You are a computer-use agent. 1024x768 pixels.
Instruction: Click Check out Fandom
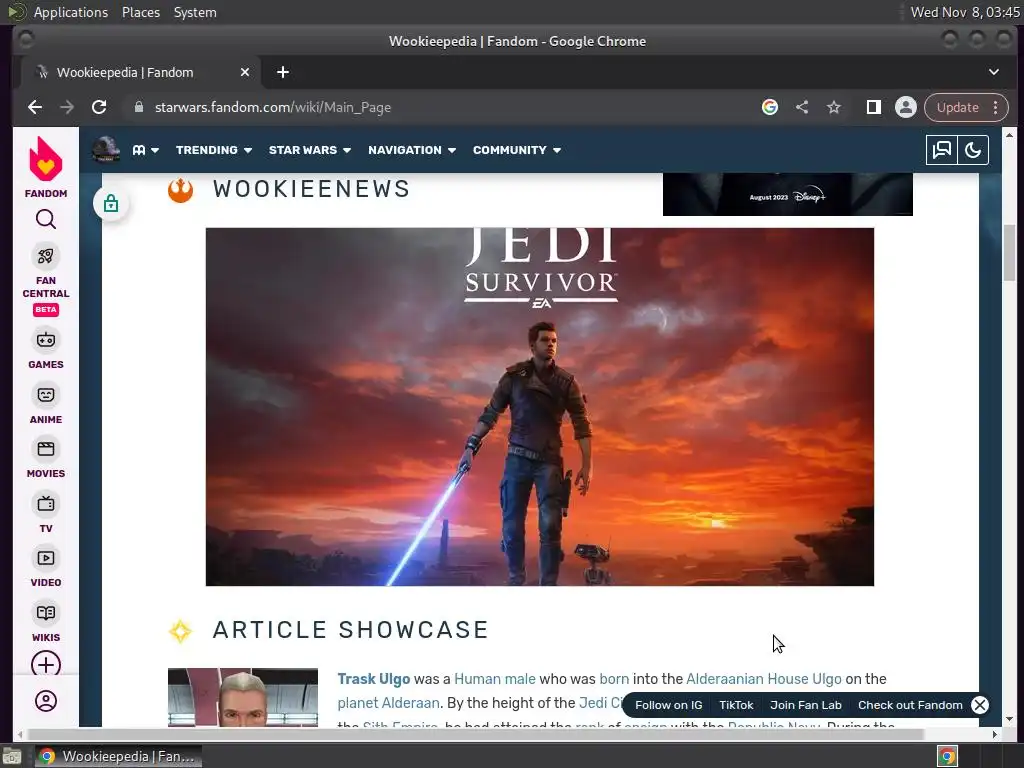(x=910, y=705)
